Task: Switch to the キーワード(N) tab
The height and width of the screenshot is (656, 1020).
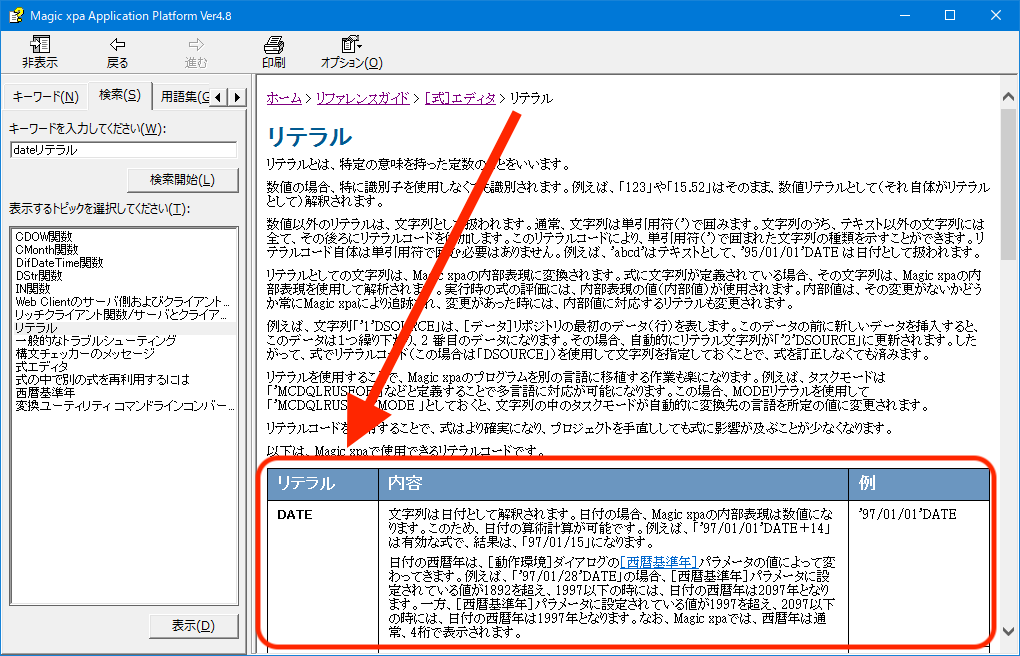Action: click(45, 97)
